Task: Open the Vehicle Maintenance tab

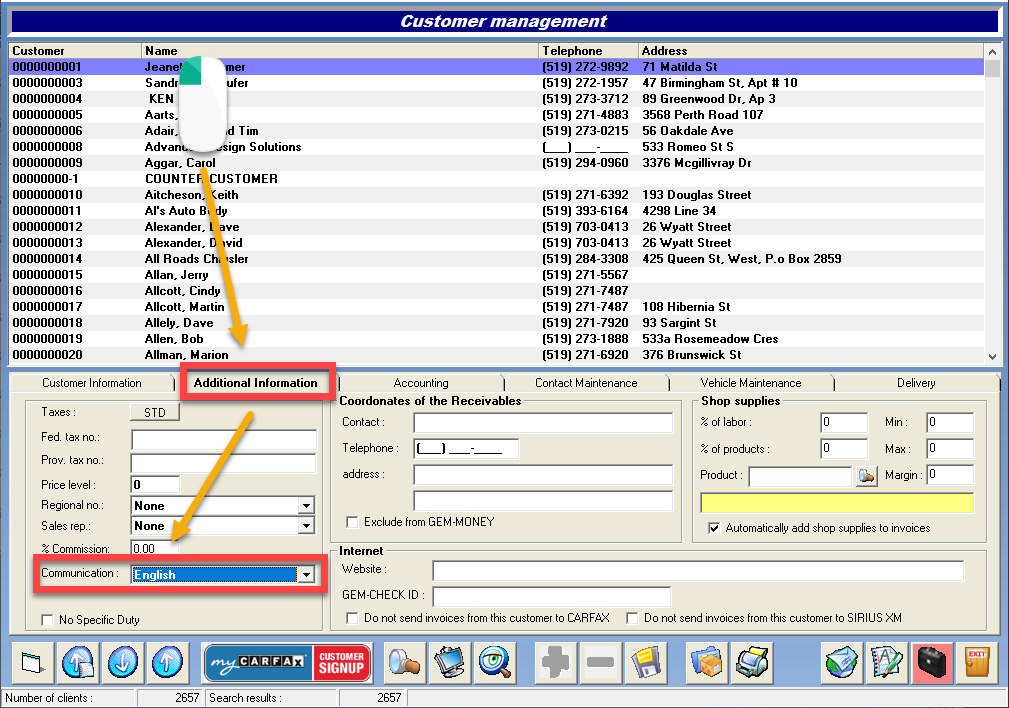Action: [750, 383]
